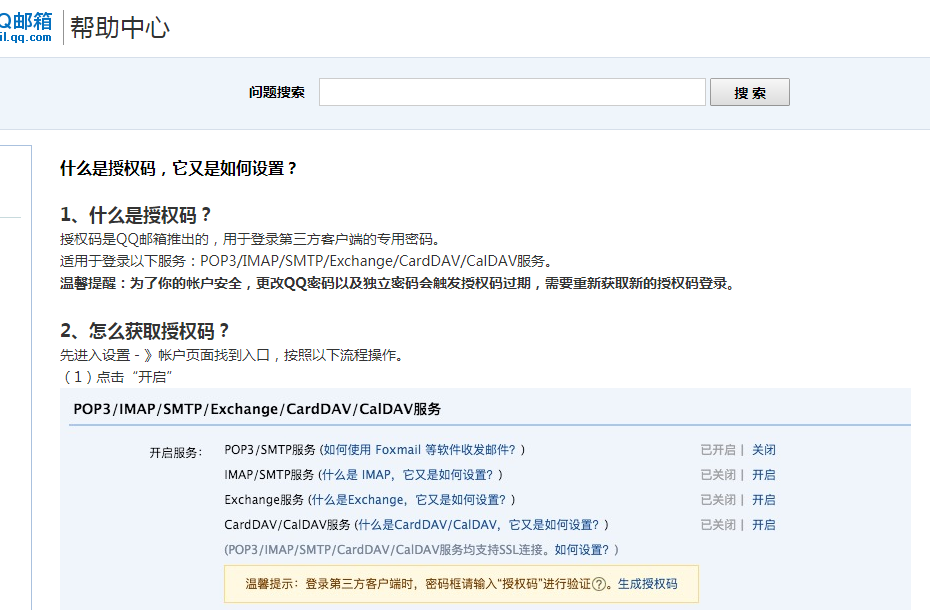
Task: Click 关闭 for POP3/SMTP服务
Action: coord(763,450)
